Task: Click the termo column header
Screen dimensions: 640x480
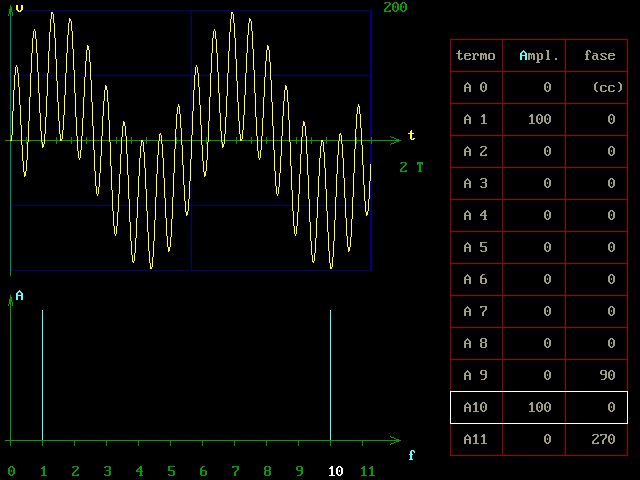Action: tap(476, 56)
